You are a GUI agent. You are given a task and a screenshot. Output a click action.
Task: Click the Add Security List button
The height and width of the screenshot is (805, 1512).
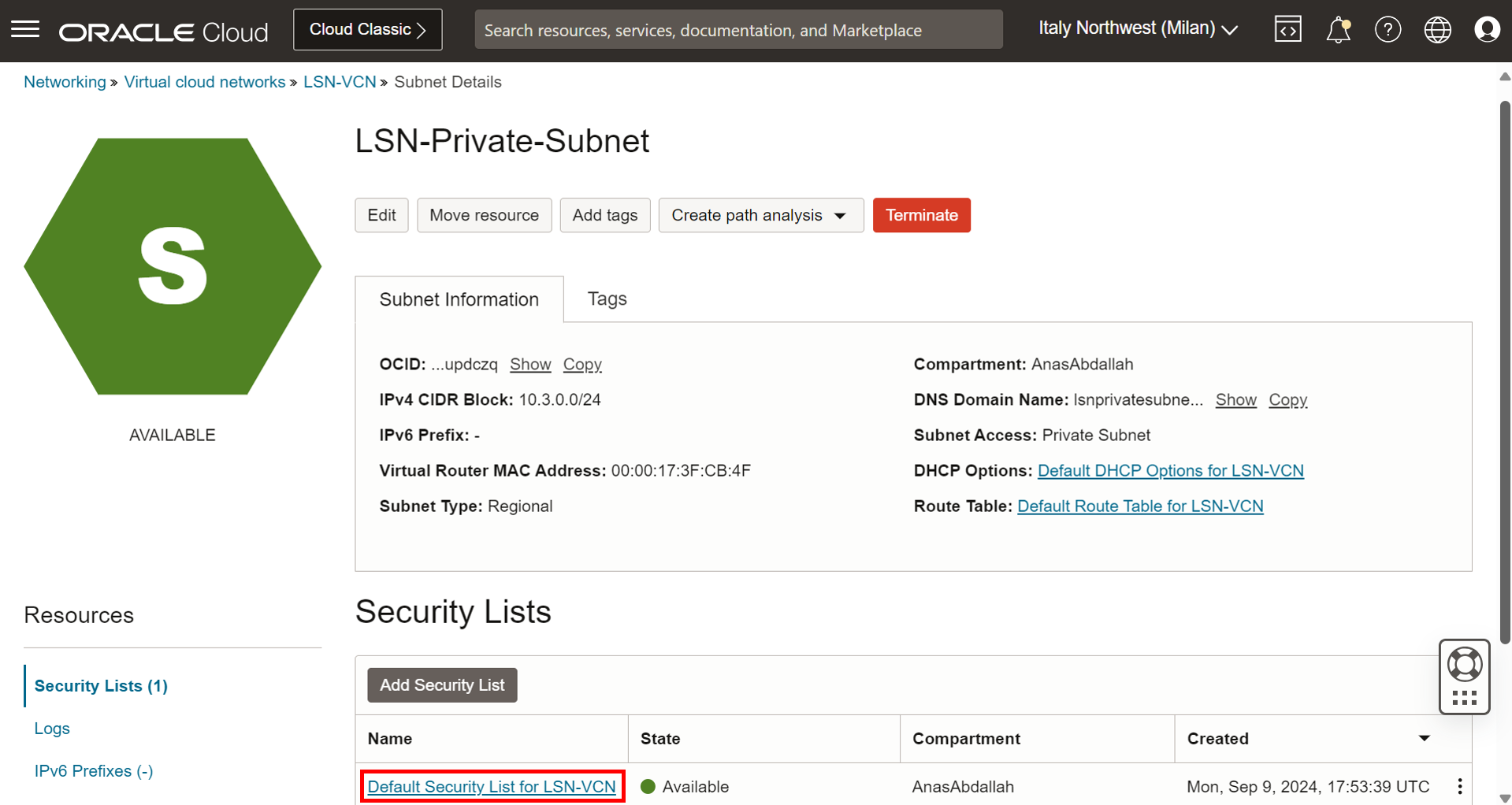[x=442, y=685]
